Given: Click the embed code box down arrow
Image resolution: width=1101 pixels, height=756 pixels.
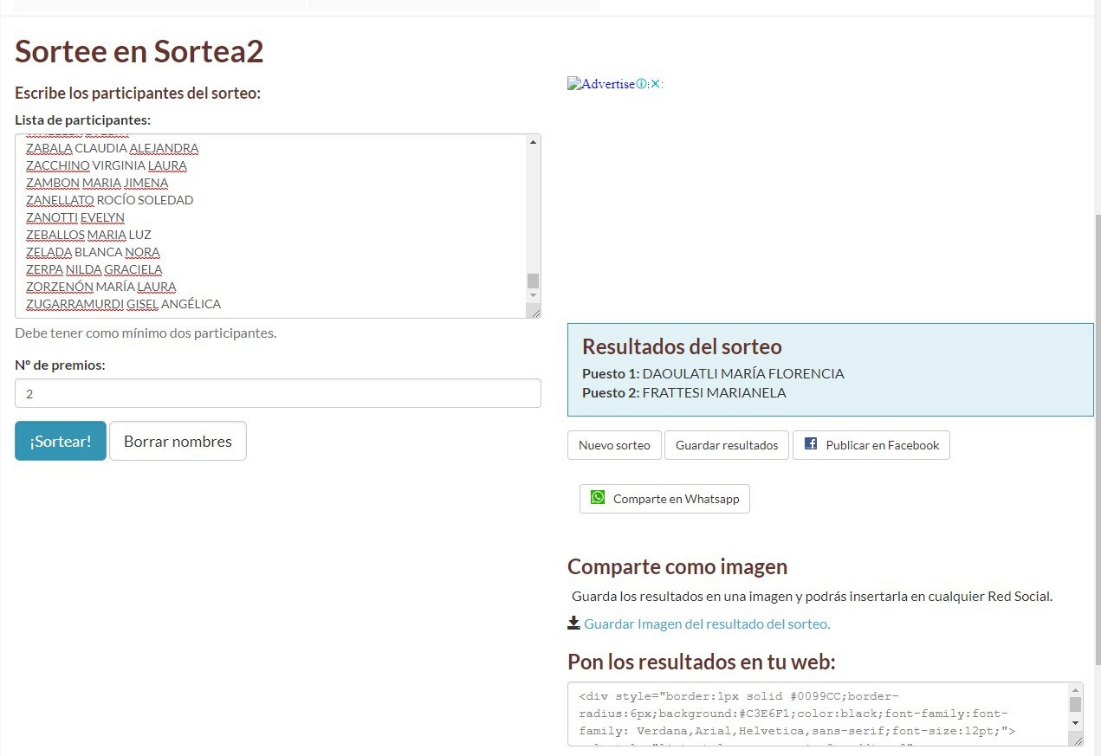Looking at the screenshot, I should click(x=1075, y=723).
